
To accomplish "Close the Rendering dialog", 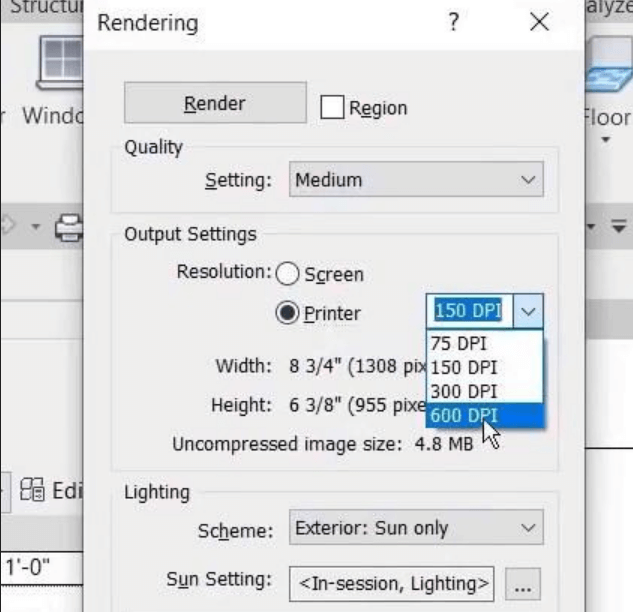I will click(x=539, y=21).
